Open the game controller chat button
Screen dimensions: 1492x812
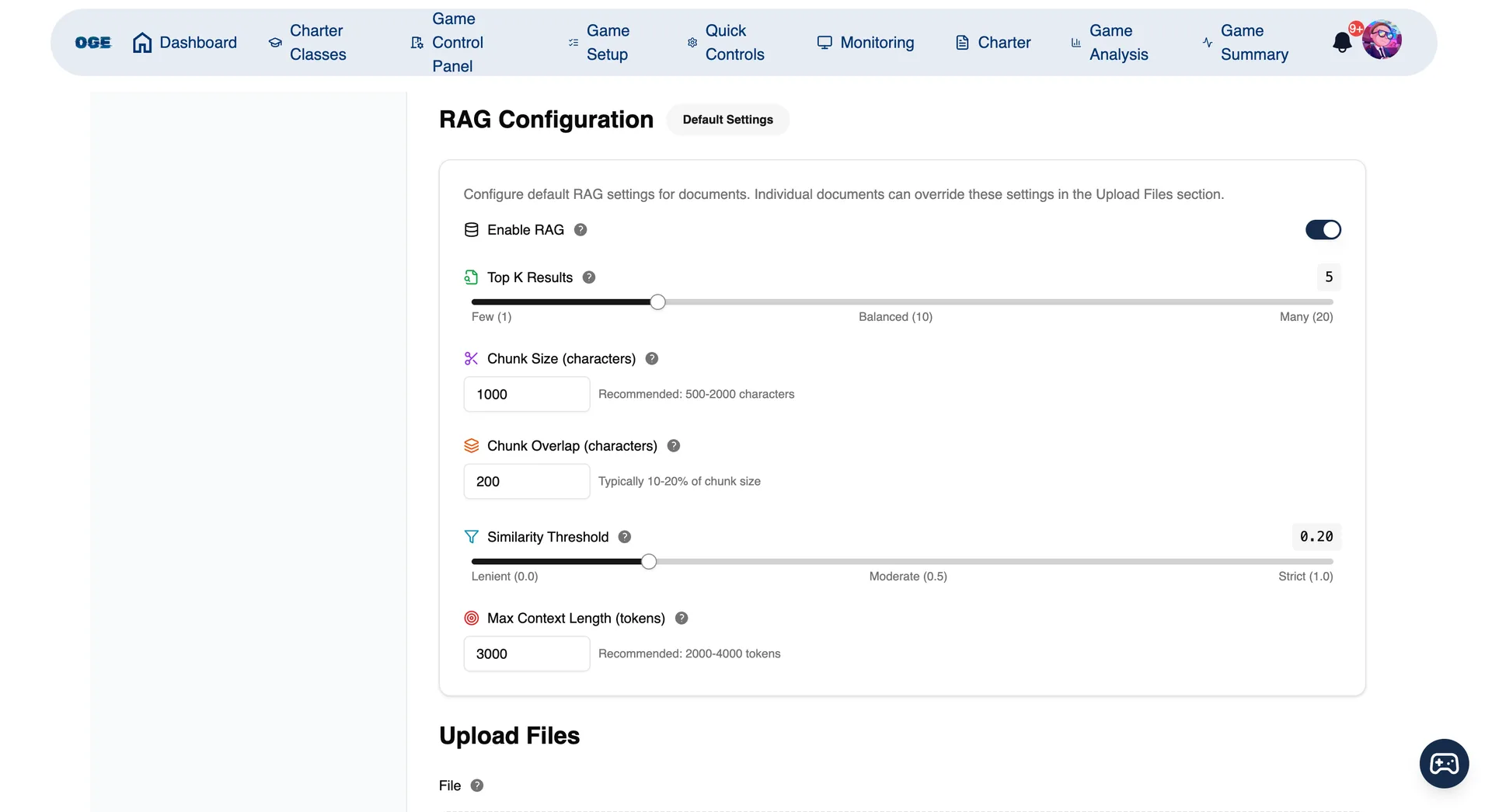1444,764
